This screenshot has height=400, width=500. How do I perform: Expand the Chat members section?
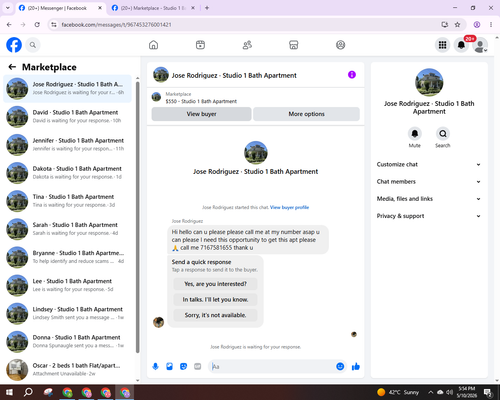point(429,182)
